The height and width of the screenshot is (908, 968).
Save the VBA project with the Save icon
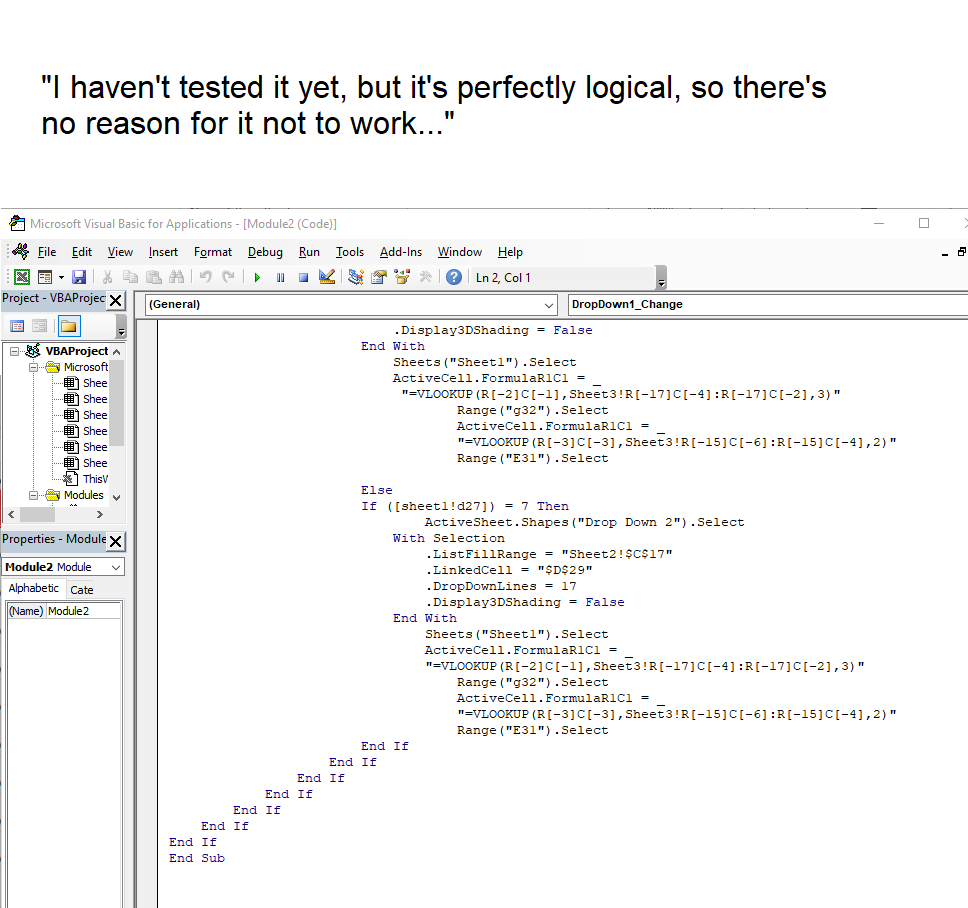pyautogui.click(x=79, y=277)
